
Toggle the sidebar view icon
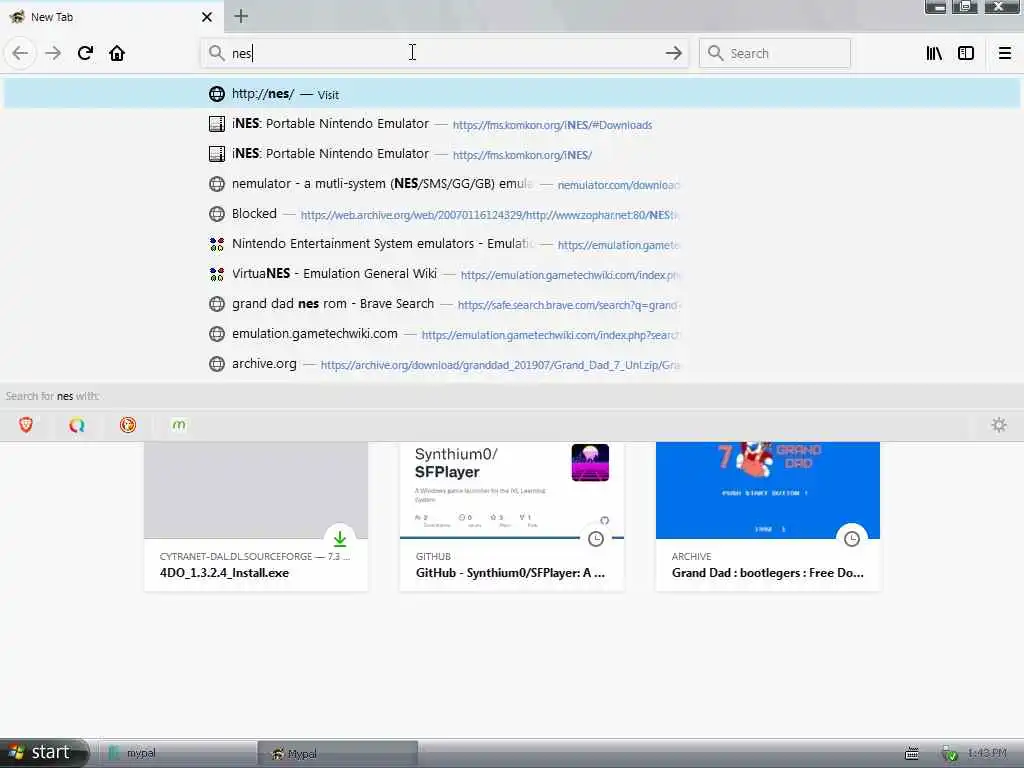pyautogui.click(x=966, y=53)
